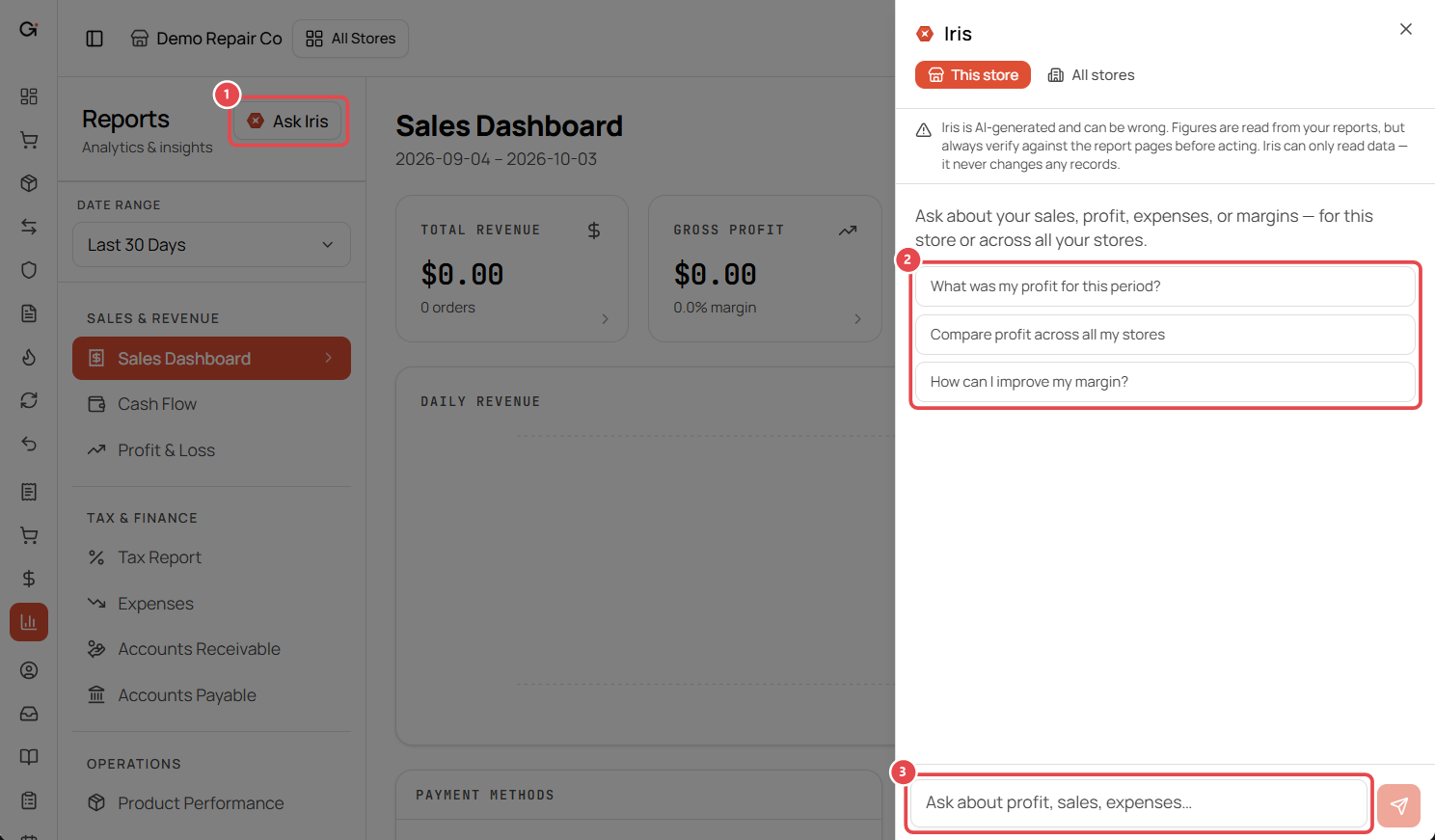Open the open-book icon in left rail
The width and height of the screenshot is (1435, 840).
pyautogui.click(x=29, y=757)
